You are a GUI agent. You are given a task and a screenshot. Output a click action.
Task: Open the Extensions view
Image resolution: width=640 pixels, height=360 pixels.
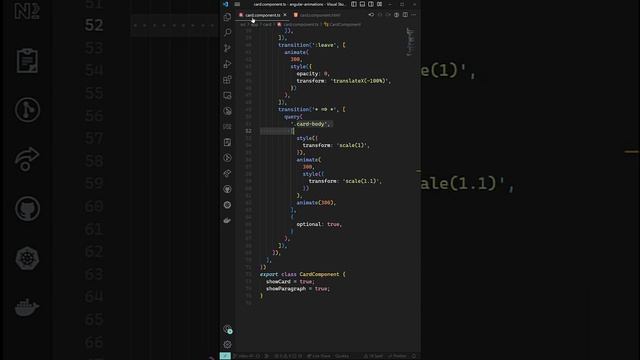[x=227, y=80]
